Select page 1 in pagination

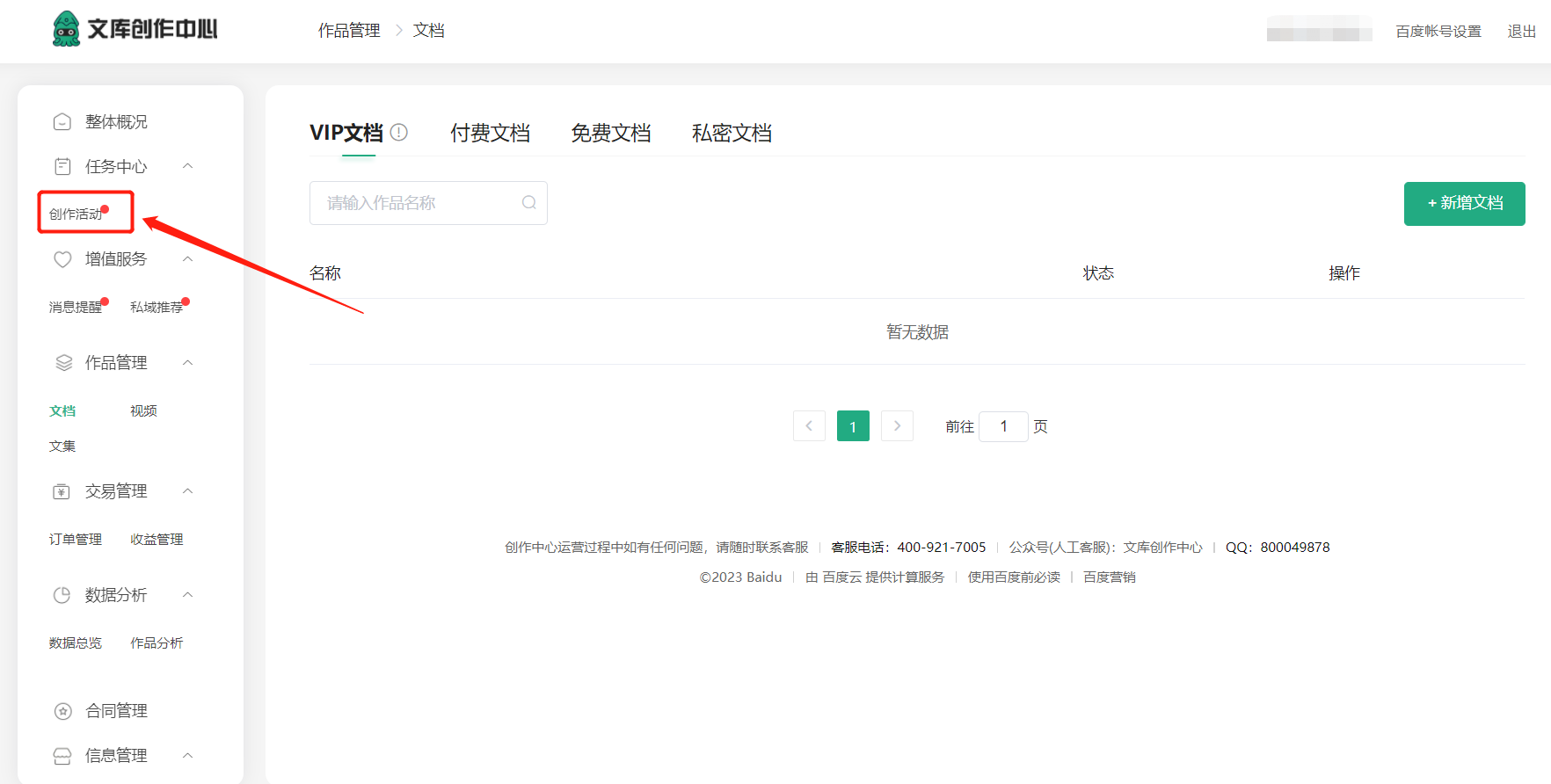[853, 426]
